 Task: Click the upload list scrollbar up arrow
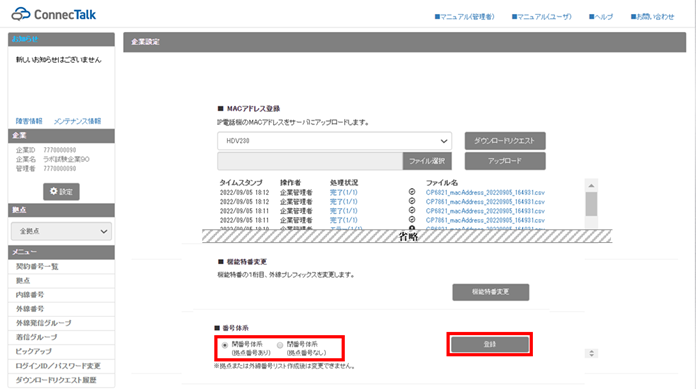tap(591, 185)
